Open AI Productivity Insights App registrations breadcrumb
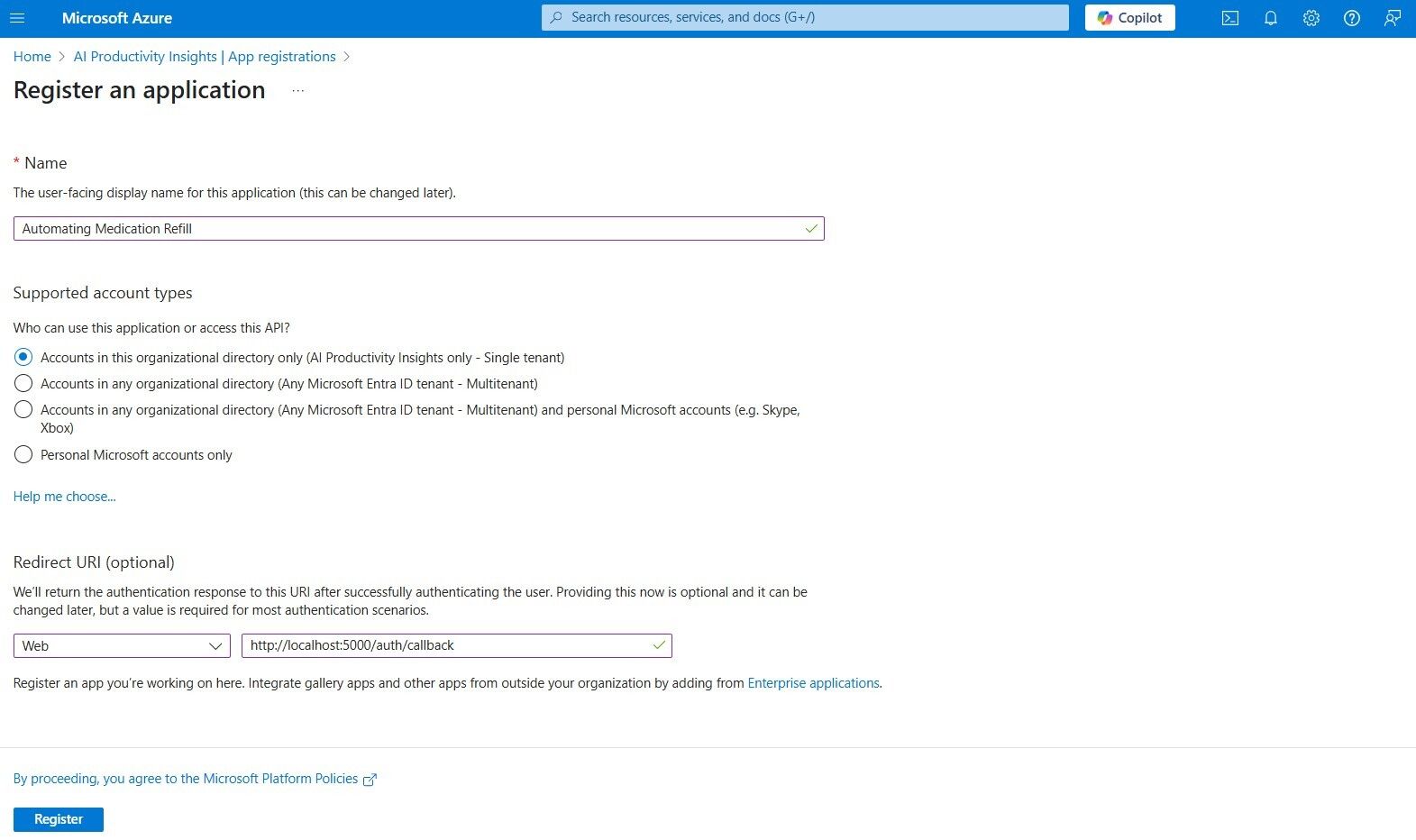The image size is (1416, 840). pos(205,56)
